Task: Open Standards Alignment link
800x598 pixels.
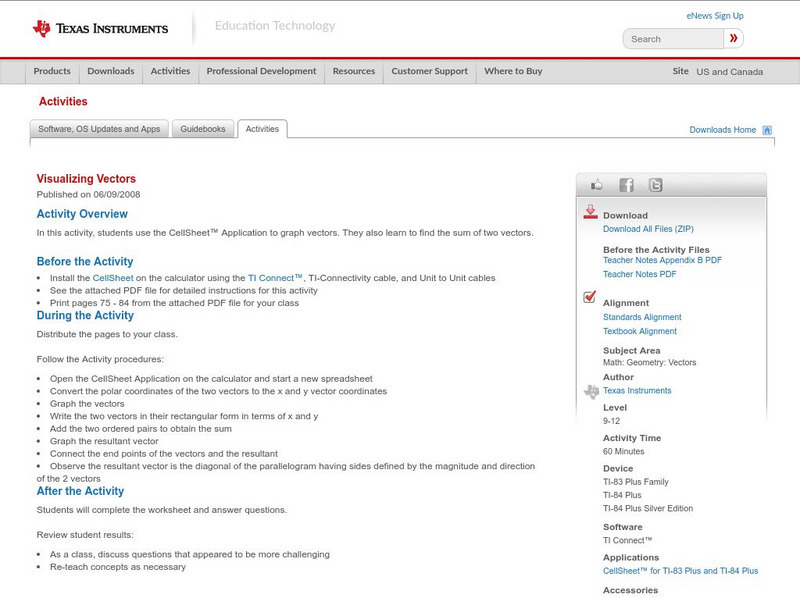Action: [x=642, y=317]
